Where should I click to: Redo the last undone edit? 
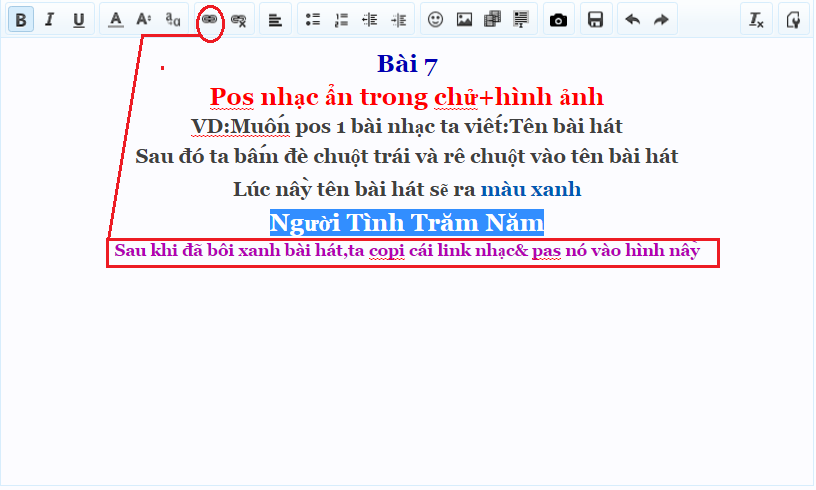pyautogui.click(x=660, y=20)
